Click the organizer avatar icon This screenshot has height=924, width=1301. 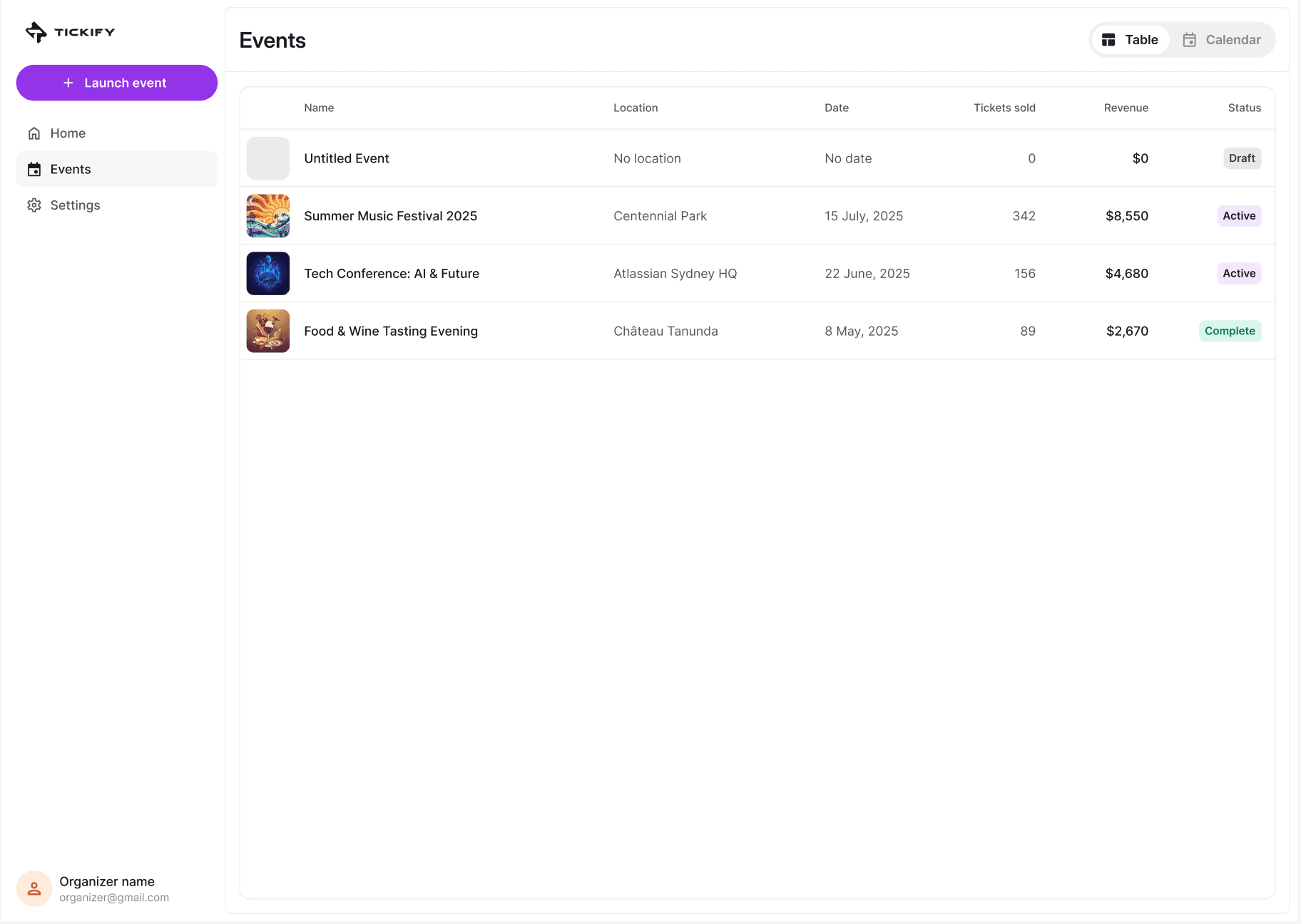pos(34,888)
